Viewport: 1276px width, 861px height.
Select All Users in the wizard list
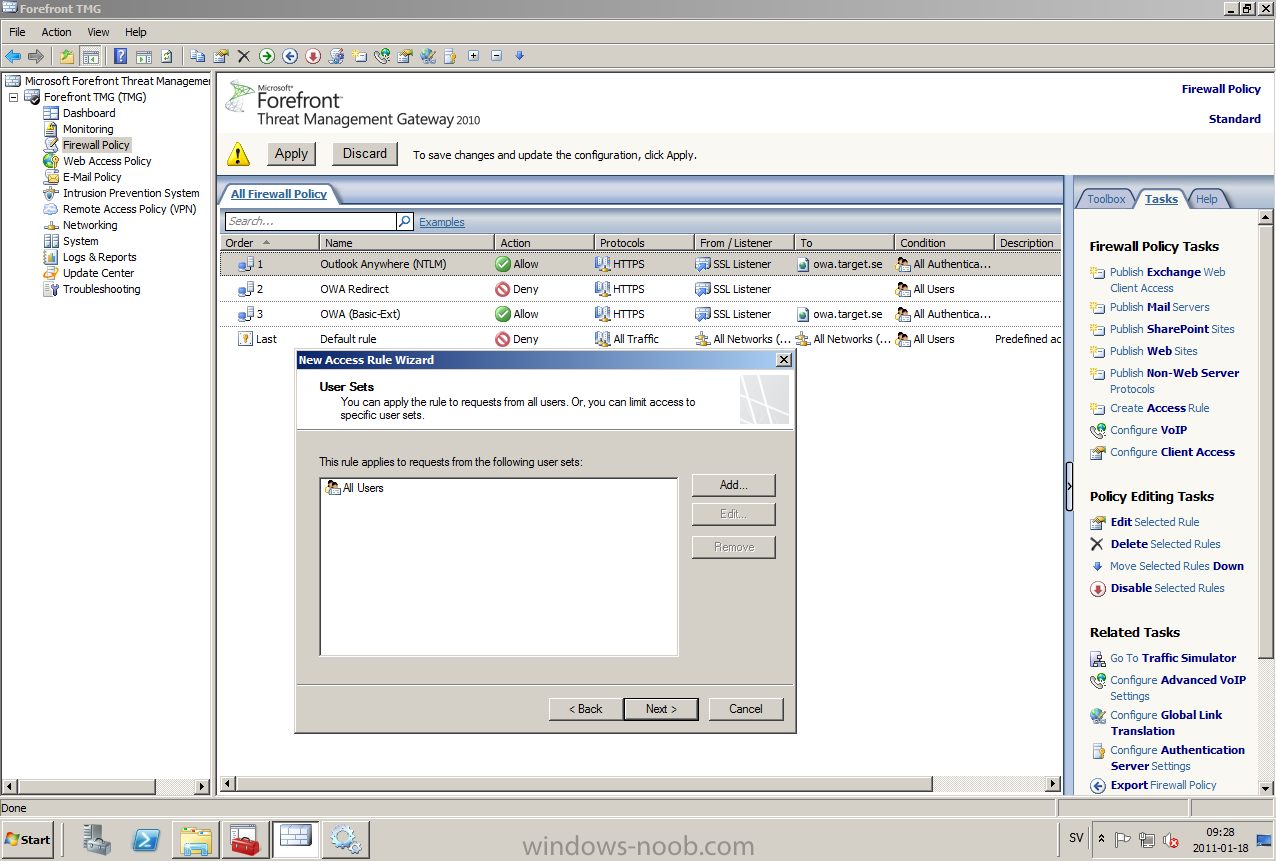point(355,488)
